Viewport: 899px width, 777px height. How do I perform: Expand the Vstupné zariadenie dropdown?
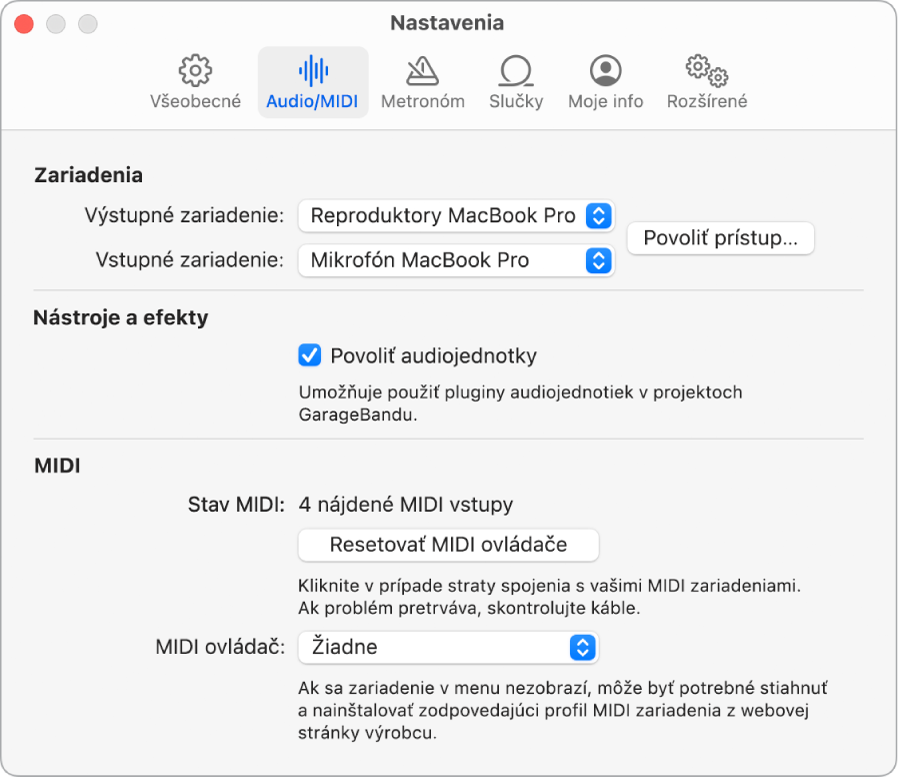[456, 261]
